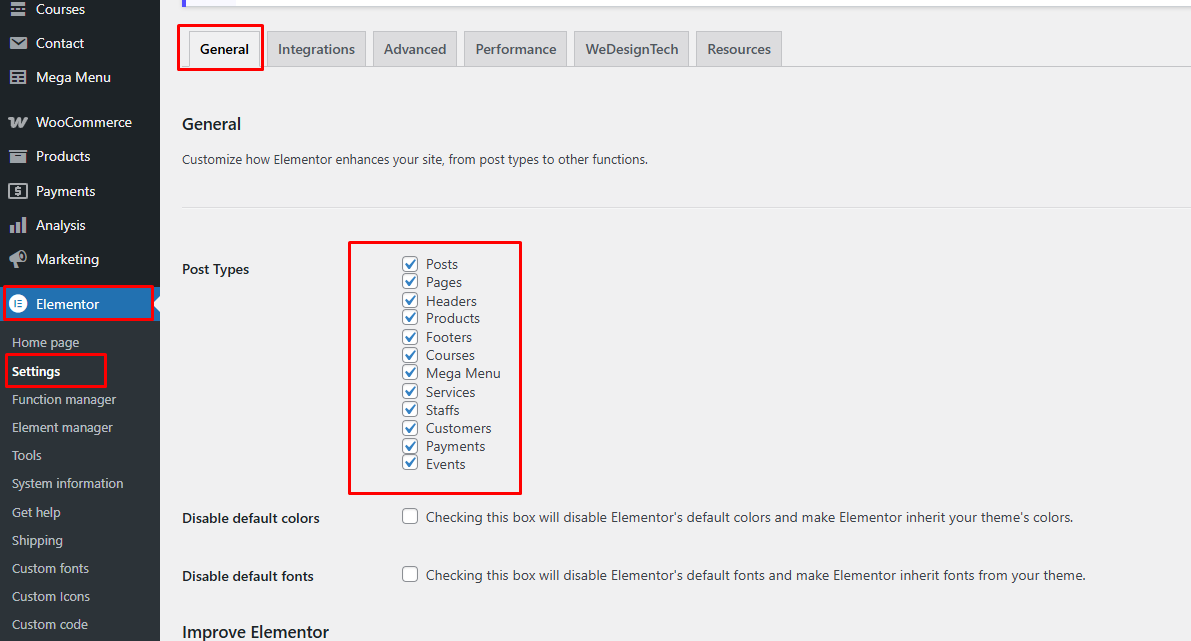The width and height of the screenshot is (1191, 641).
Task: Uncheck the Posts post type checkbox
Action: click(410, 264)
